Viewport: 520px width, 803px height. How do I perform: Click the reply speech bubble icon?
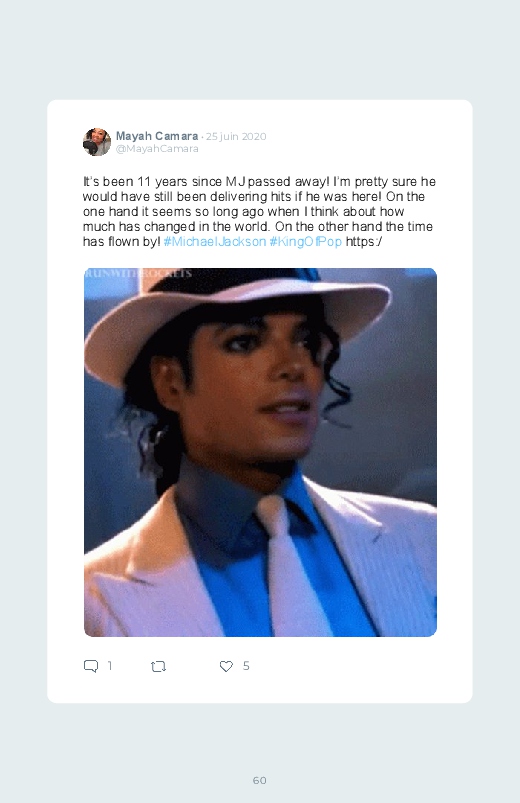pos(91,666)
